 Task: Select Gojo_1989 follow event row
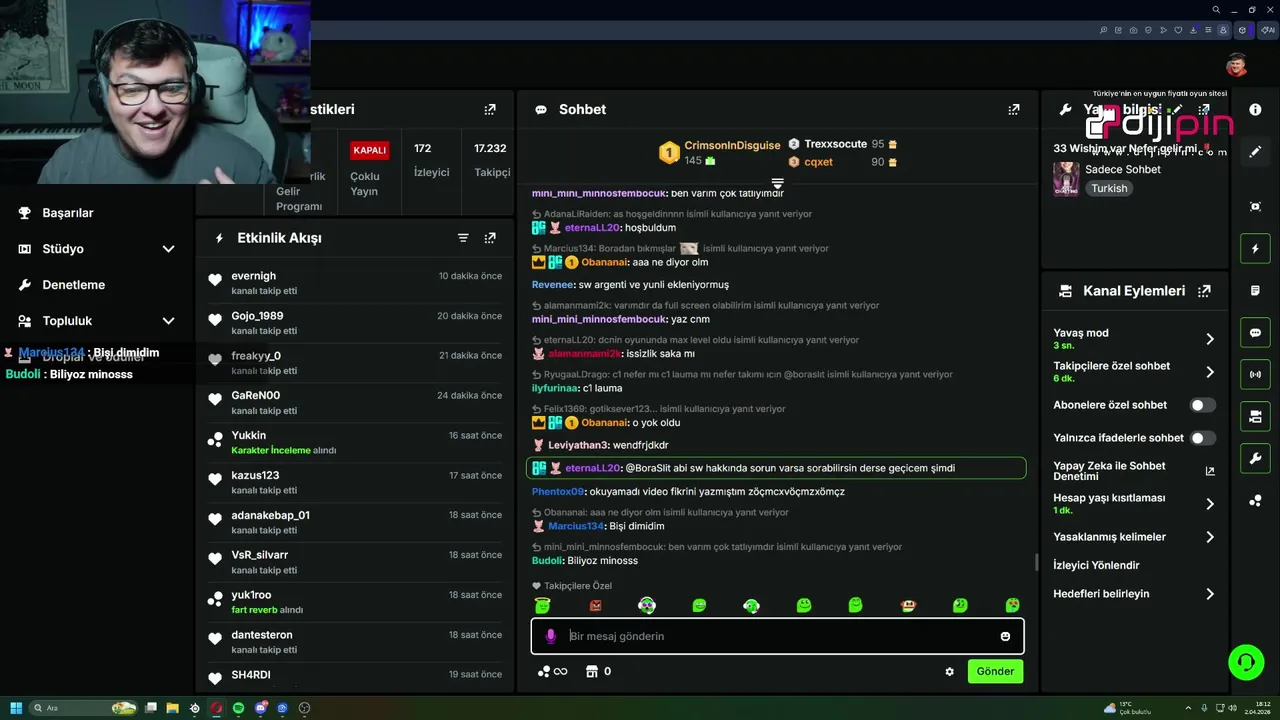click(356, 323)
